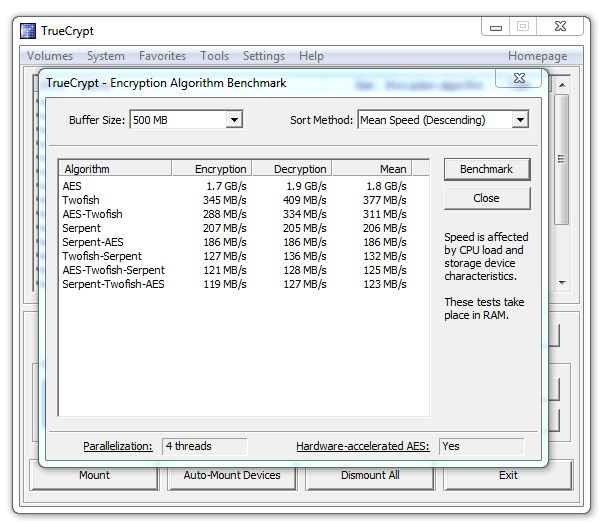Image resolution: width=604 pixels, height=525 pixels.
Task: Sort by Algorithm column header
Action: click(x=115, y=169)
